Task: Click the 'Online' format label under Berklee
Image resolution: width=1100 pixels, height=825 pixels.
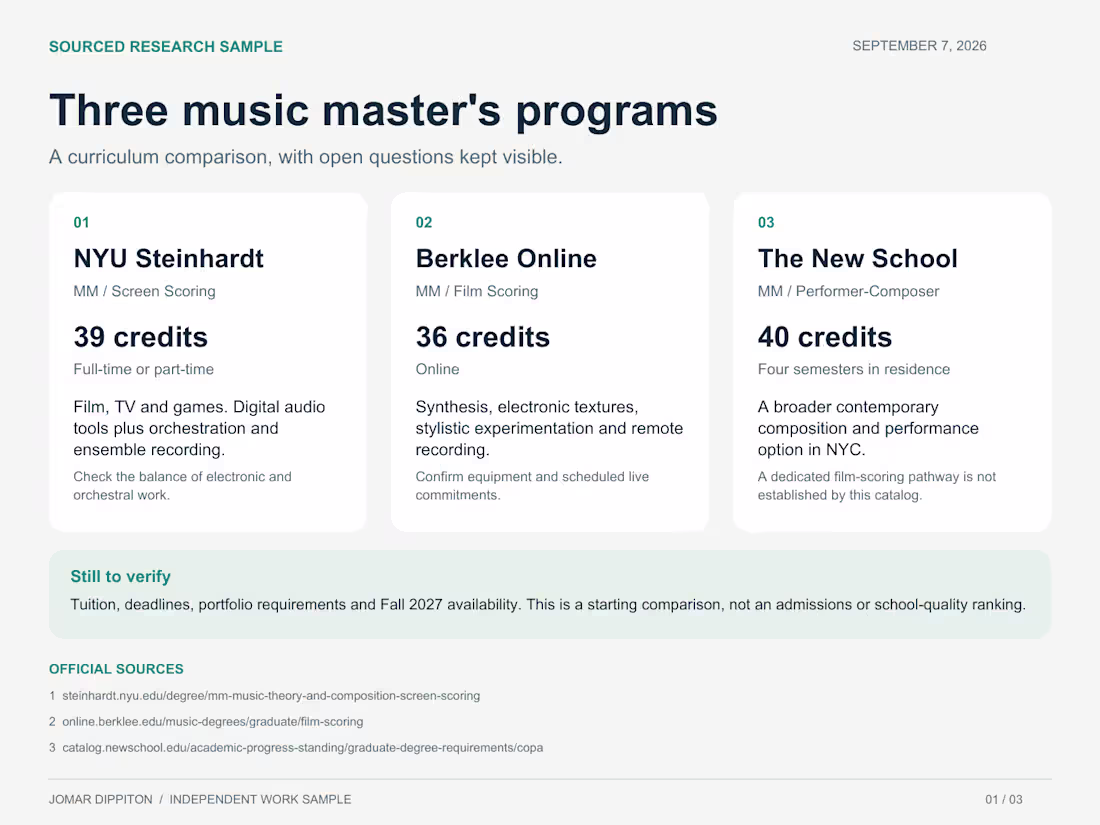Action: coord(437,369)
